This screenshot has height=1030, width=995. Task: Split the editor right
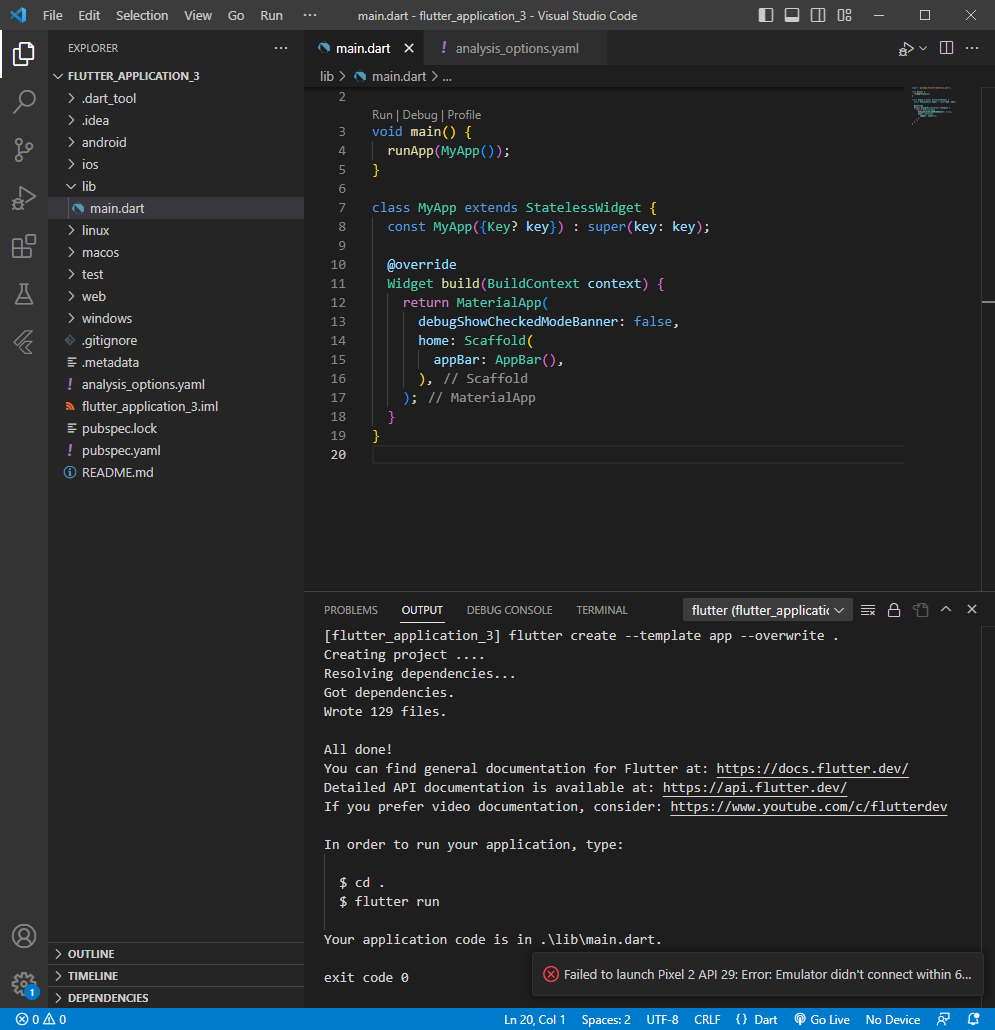tap(946, 48)
